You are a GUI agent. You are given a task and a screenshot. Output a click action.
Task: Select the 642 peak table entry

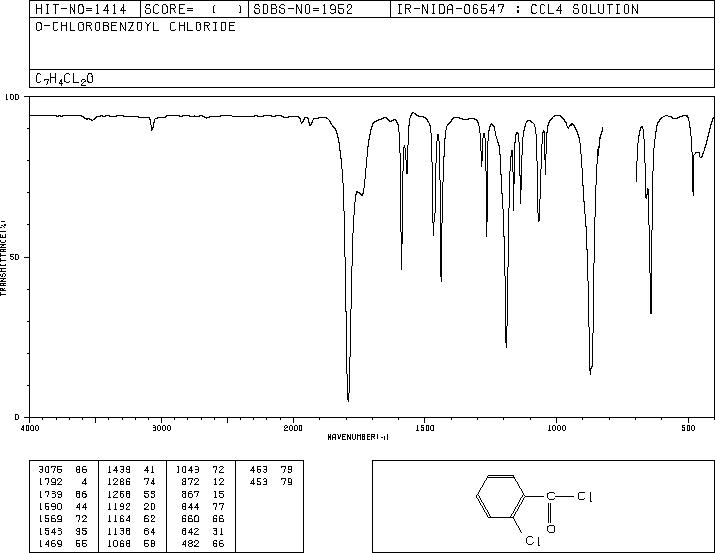[191, 531]
